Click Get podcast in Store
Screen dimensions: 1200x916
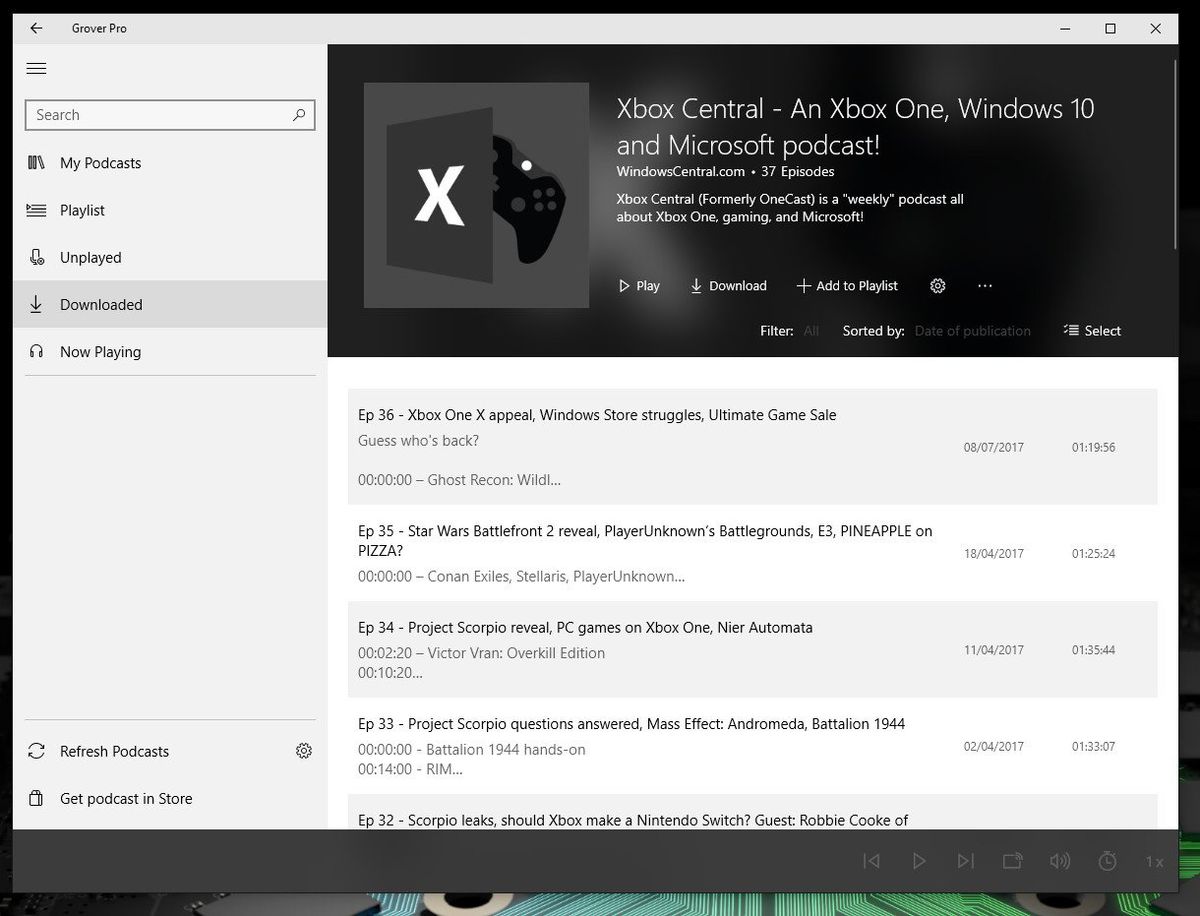(125, 798)
